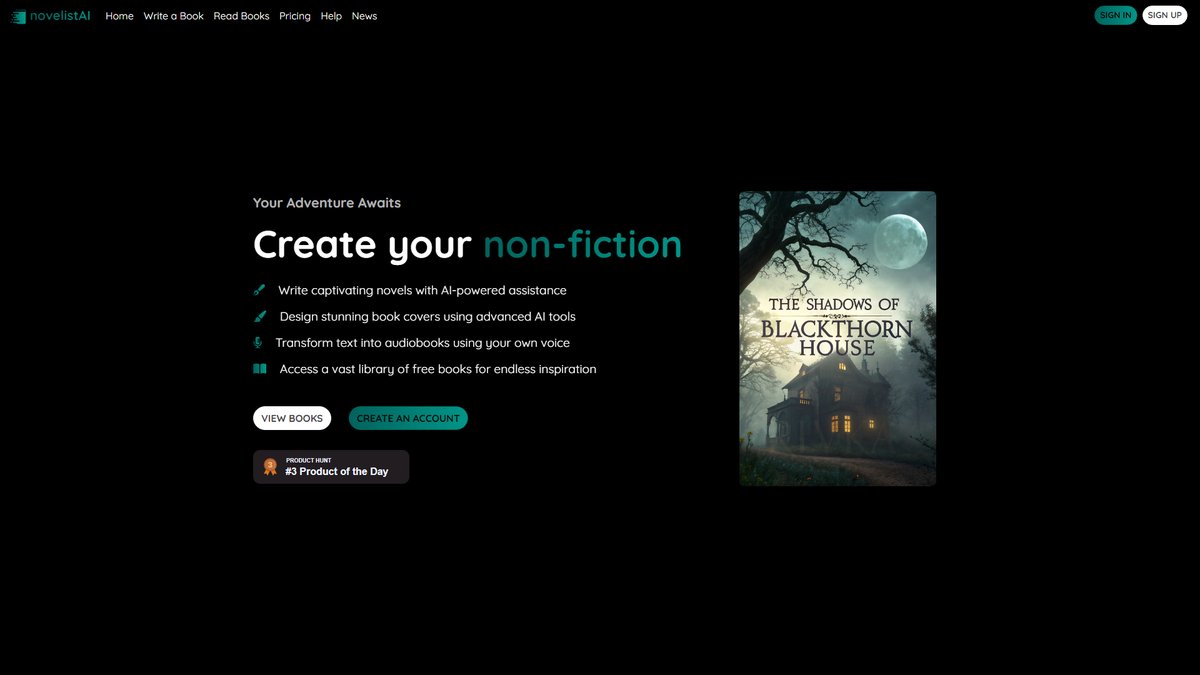Click the CREATE AN ACCOUNT button
Image resolution: width=1200 pixels, height=675 pixels.
tap(408, 418)
